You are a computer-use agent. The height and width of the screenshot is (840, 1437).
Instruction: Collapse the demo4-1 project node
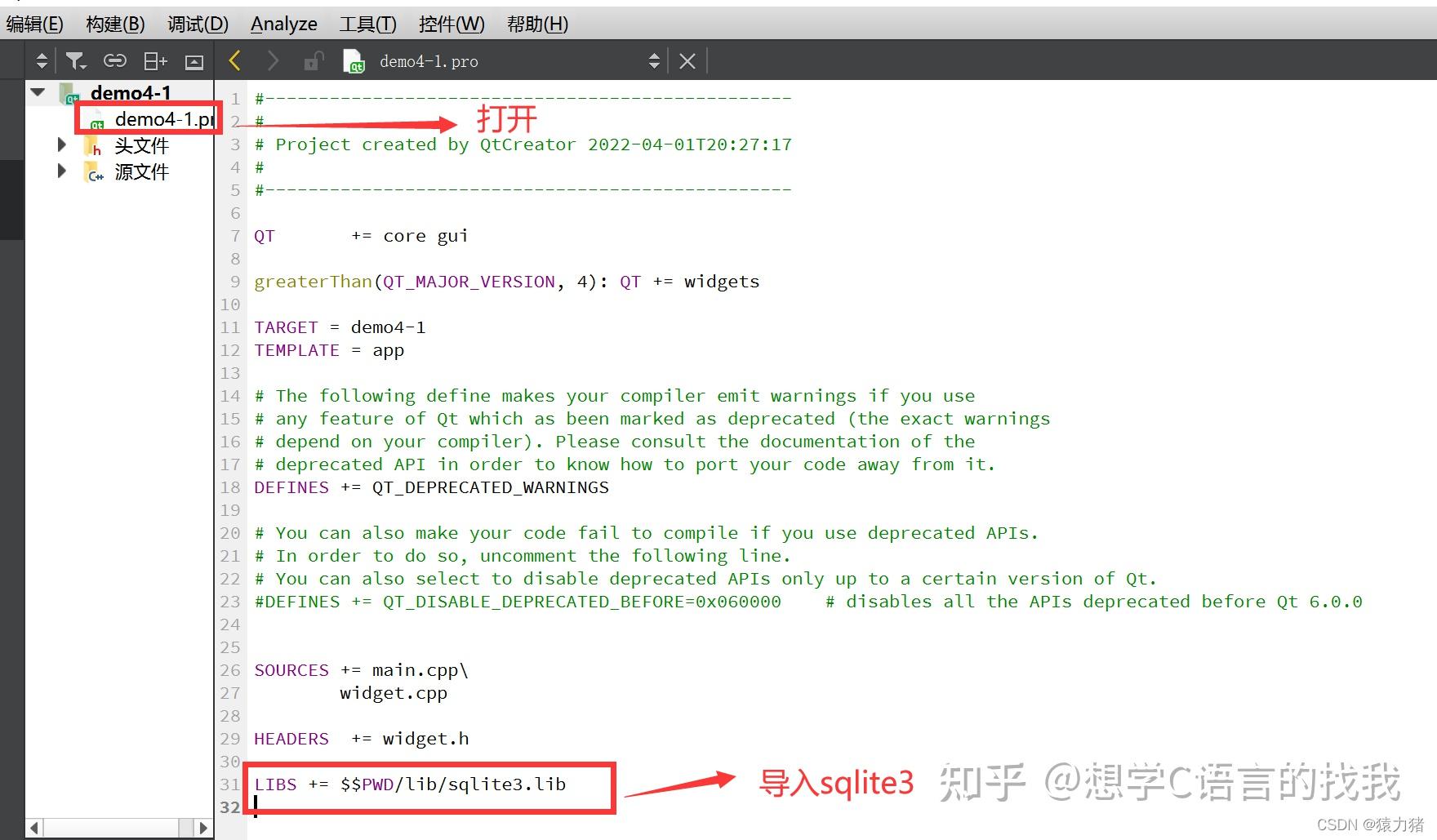click(x=38, y=92)
